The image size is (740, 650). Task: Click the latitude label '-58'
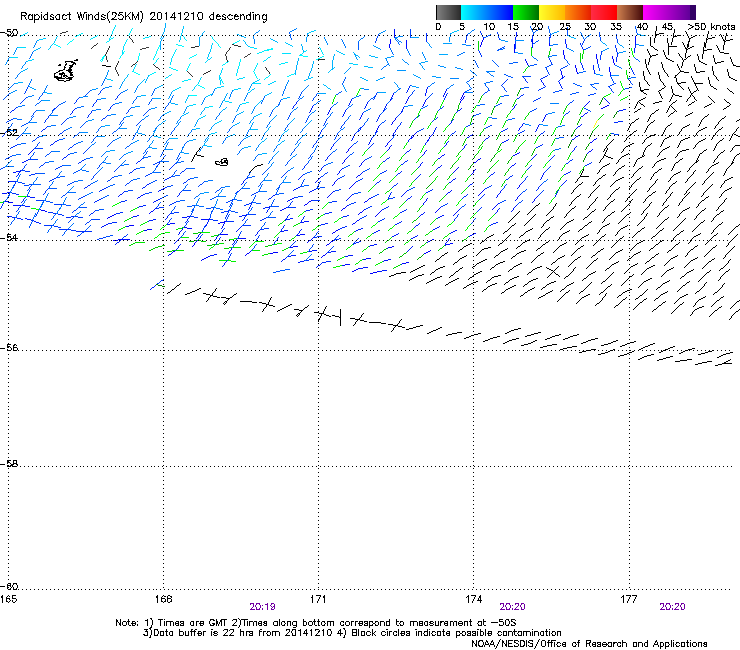9,464
